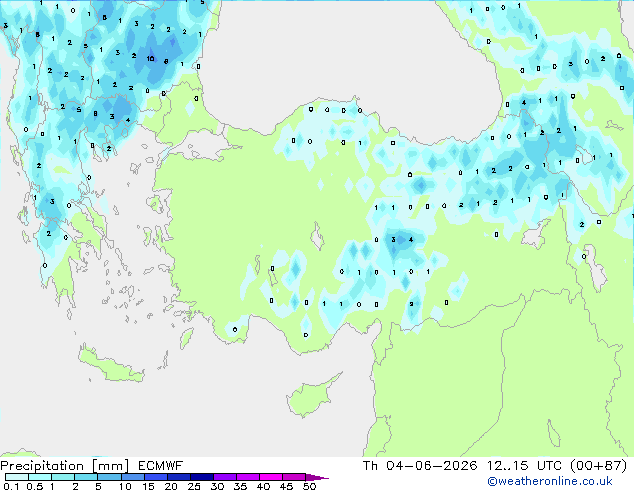This screenshot has width=634, height=490.
Task: Select the legend swatch between 10 and 15
Action: pyautogui.click(x=133, y=477)
